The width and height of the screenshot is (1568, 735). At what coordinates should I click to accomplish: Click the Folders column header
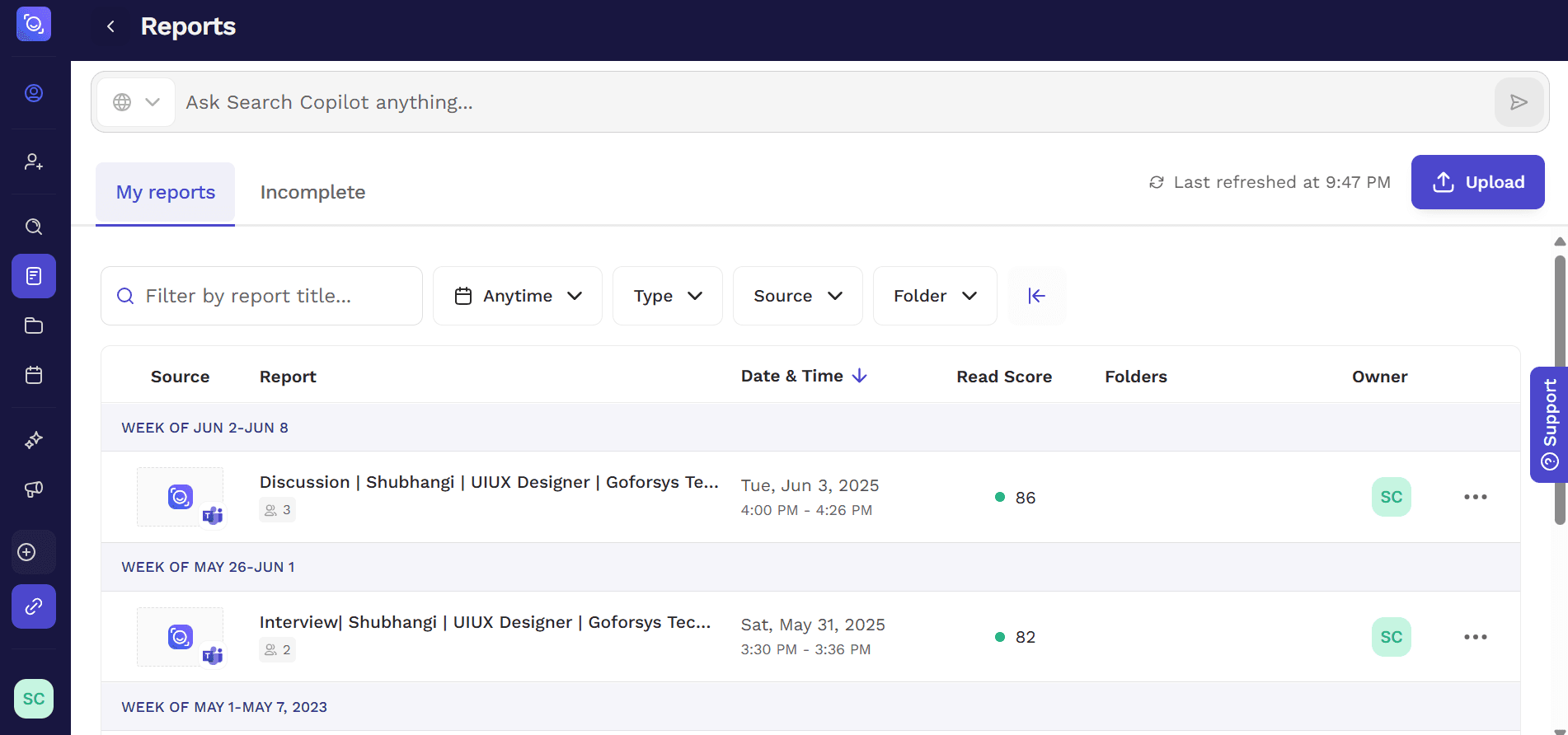pyautogui.click(x=1136, y=377)
